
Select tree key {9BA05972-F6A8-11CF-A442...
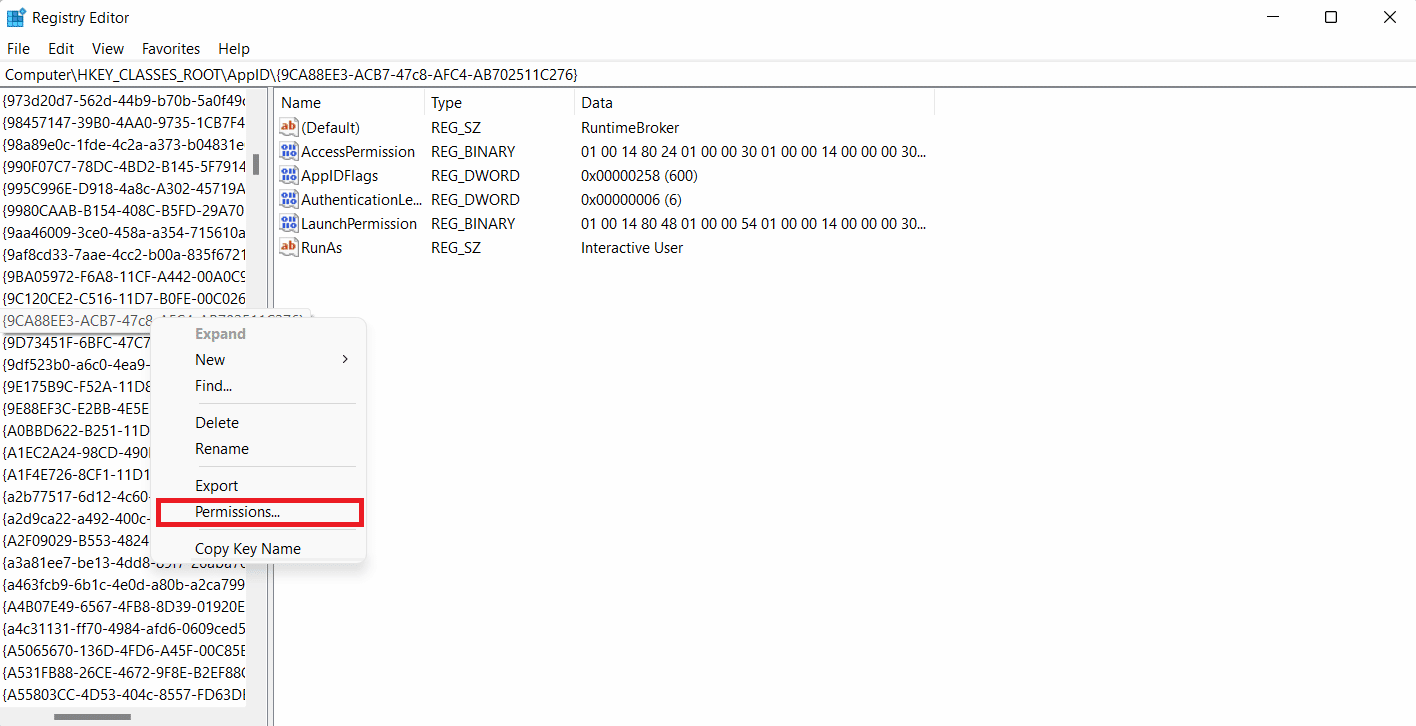(123, 276)
